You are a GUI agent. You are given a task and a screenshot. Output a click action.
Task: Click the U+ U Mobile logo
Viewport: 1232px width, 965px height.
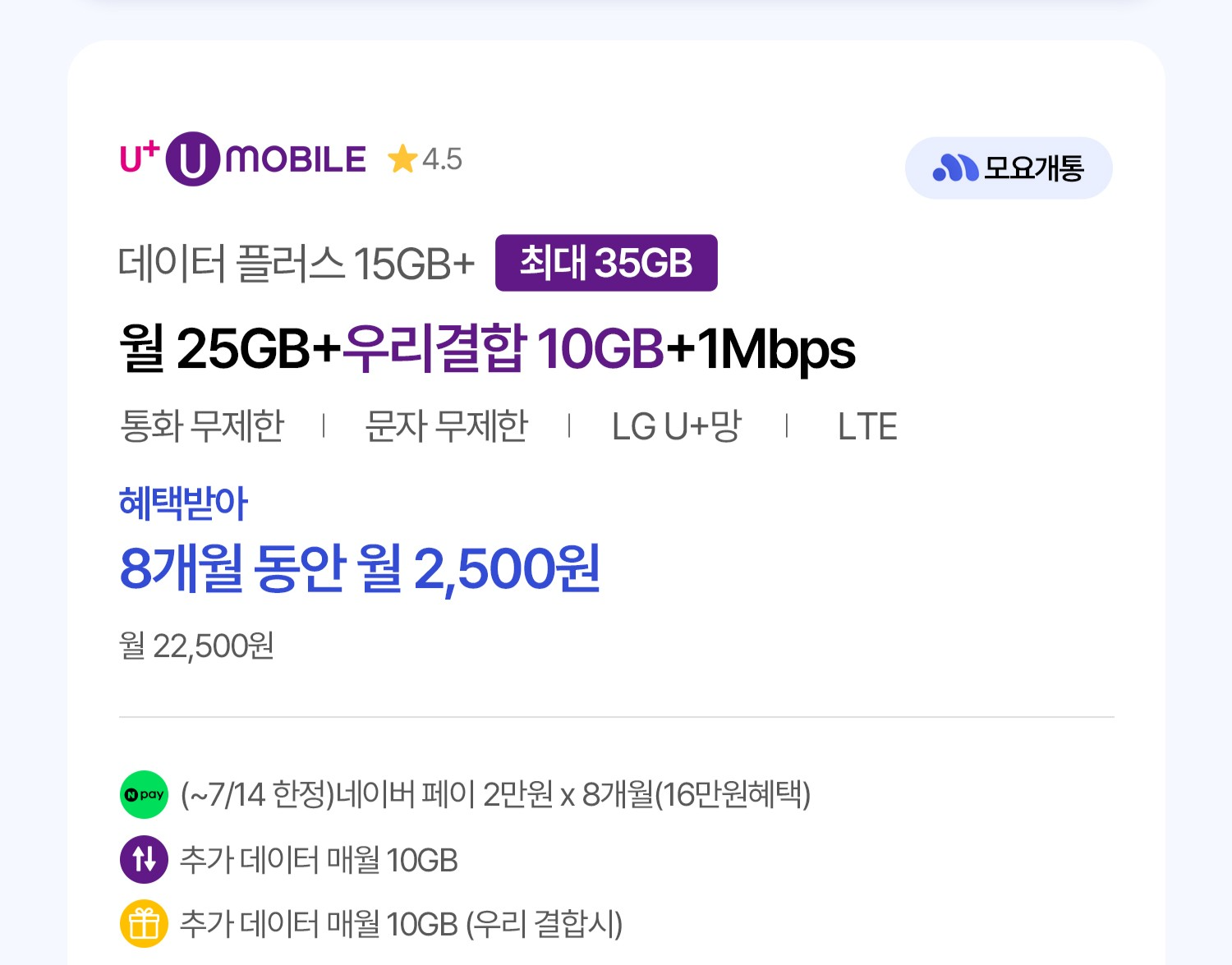click(x=243, y=159)
